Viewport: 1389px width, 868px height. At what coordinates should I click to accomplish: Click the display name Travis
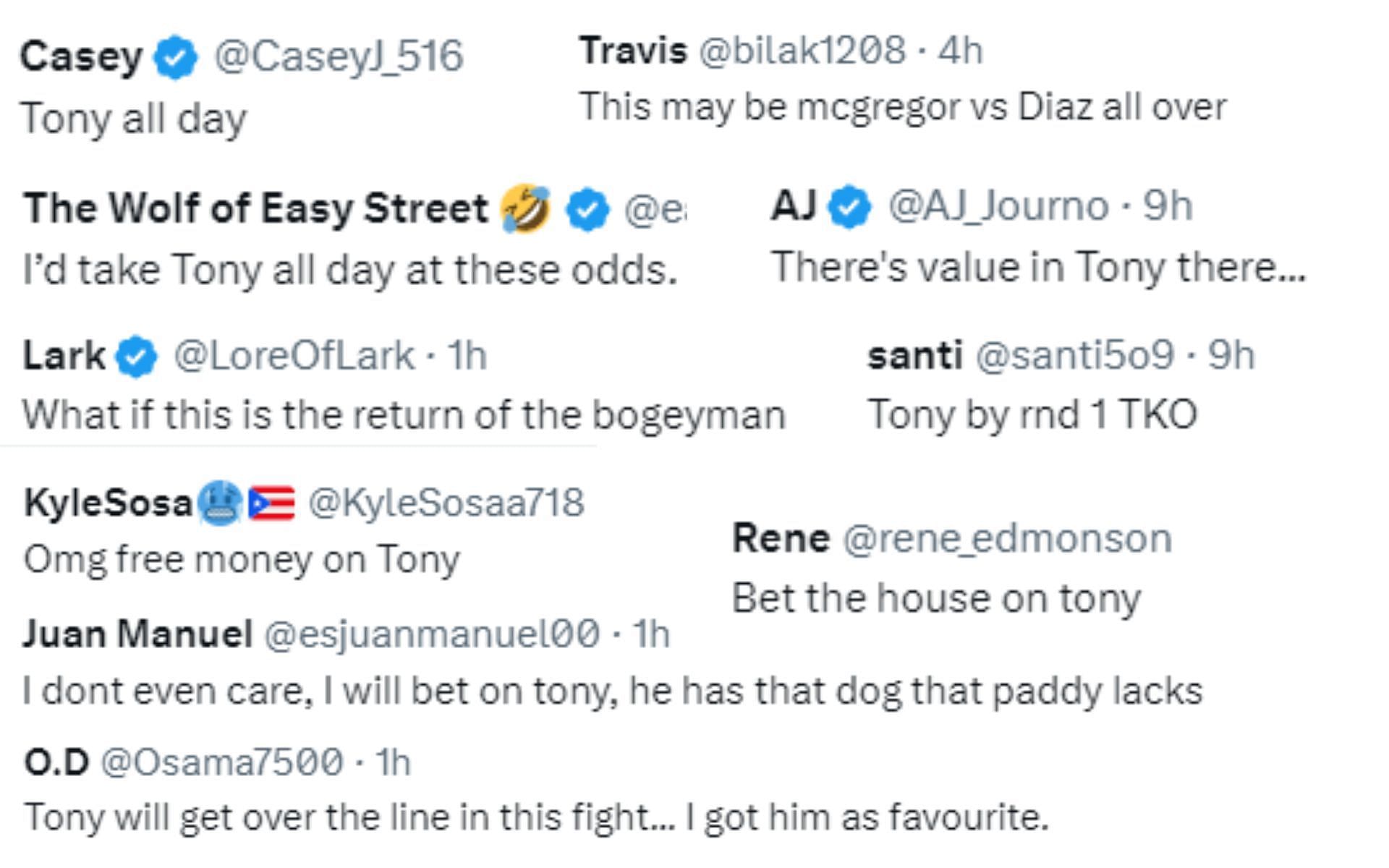point(633,51)
